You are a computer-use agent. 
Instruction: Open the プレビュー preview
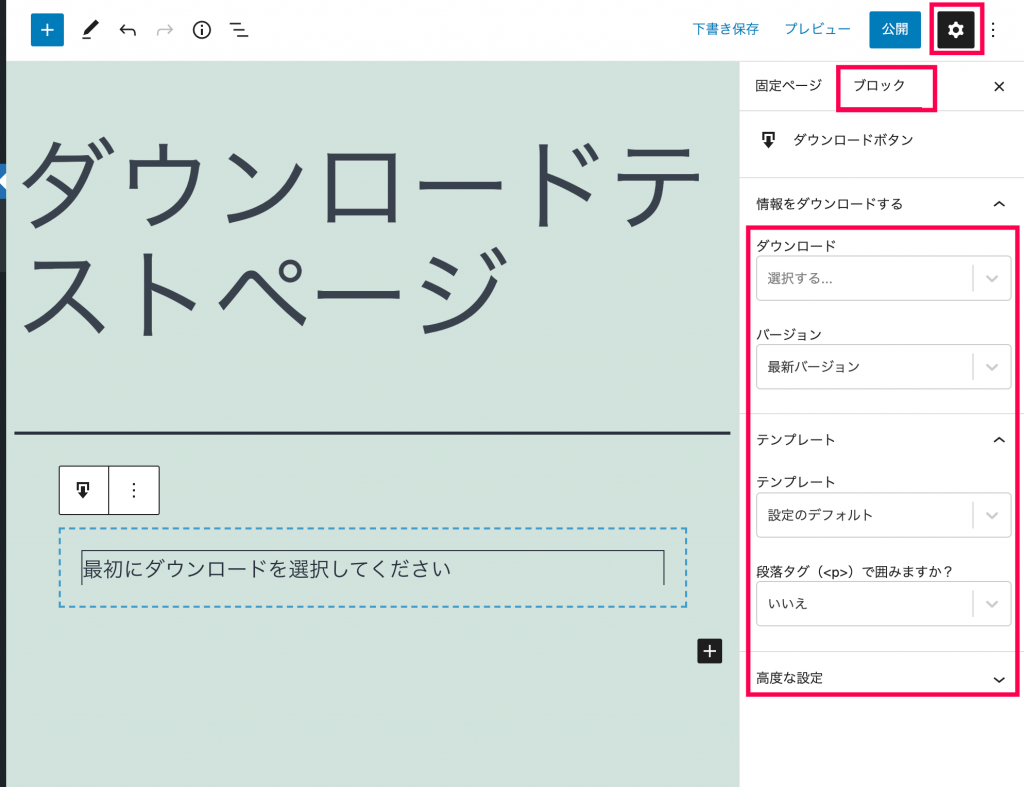[x=817, y=29]
